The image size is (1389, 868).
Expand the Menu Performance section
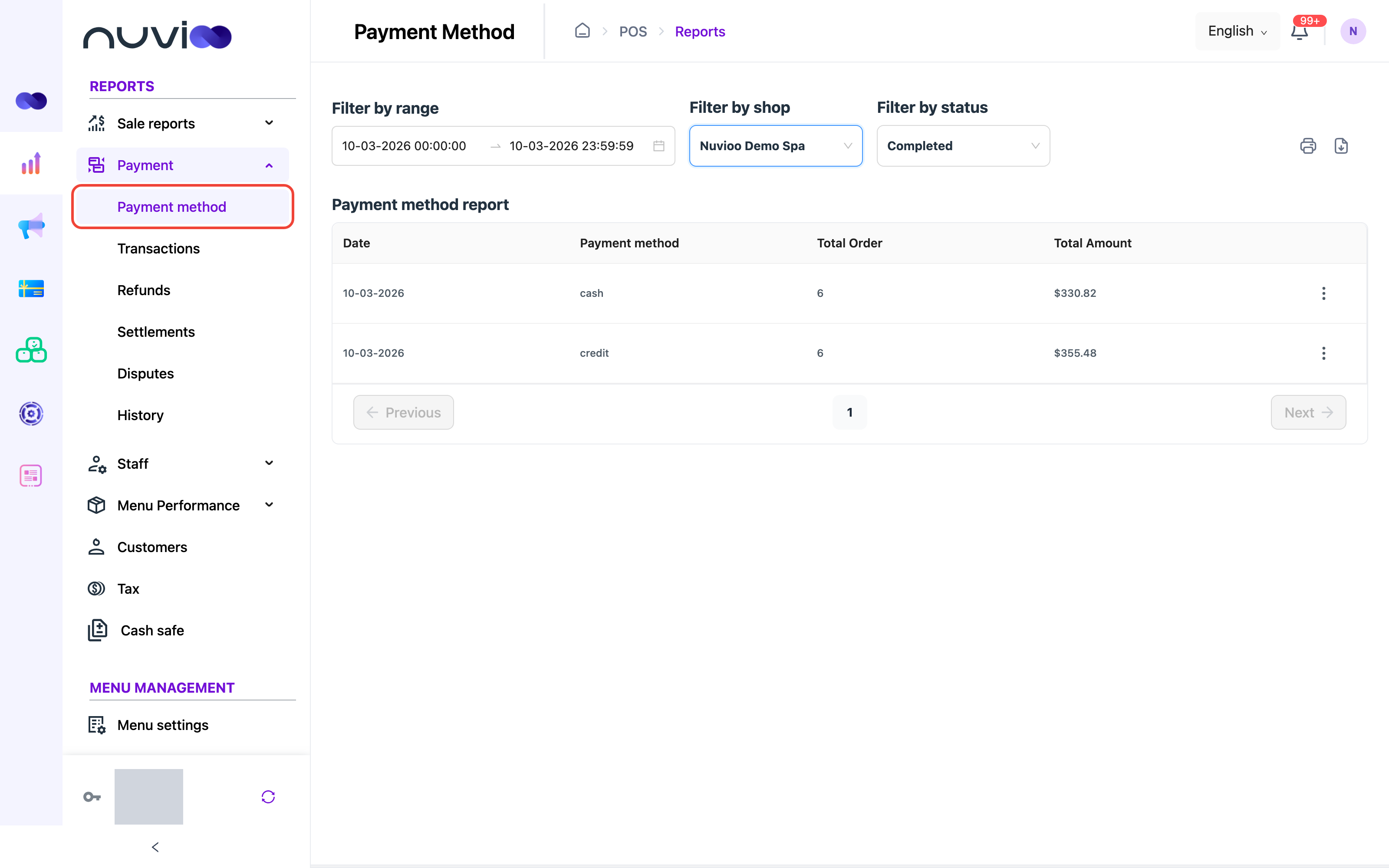182,505
